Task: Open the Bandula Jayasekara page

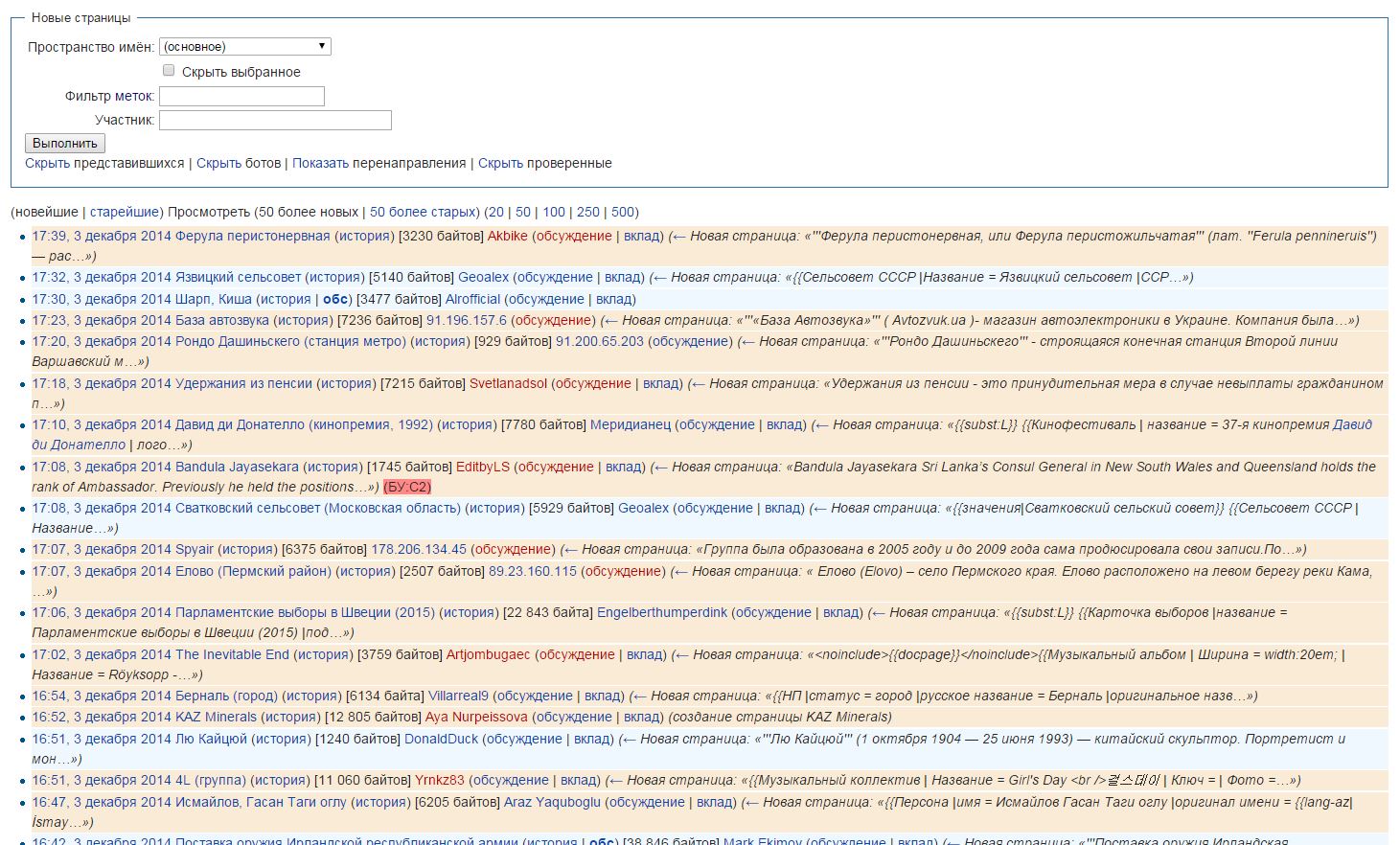Action: (237, 467)
